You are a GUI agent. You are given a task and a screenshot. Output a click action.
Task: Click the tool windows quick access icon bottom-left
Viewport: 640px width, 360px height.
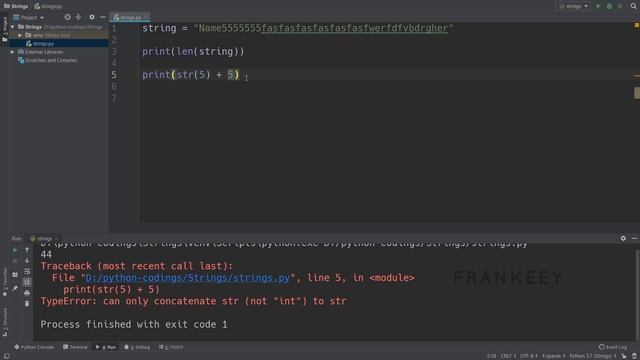coord(7,356)
